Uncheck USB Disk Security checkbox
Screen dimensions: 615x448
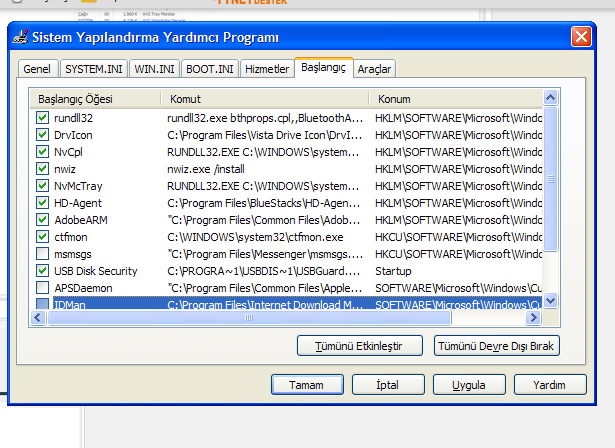coord(42,271)
